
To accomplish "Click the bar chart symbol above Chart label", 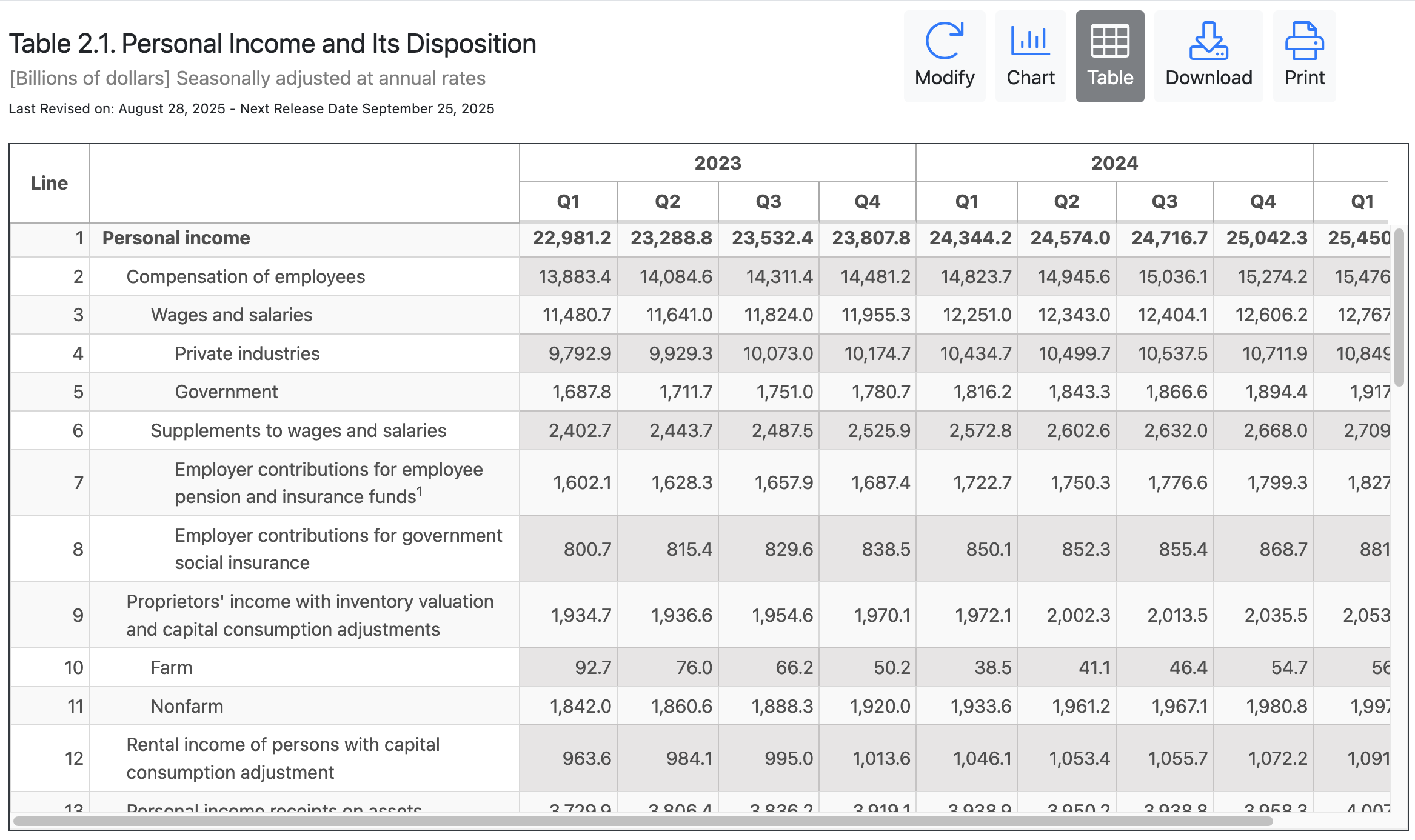I will pyautogui.click(x=1029, y=38).
